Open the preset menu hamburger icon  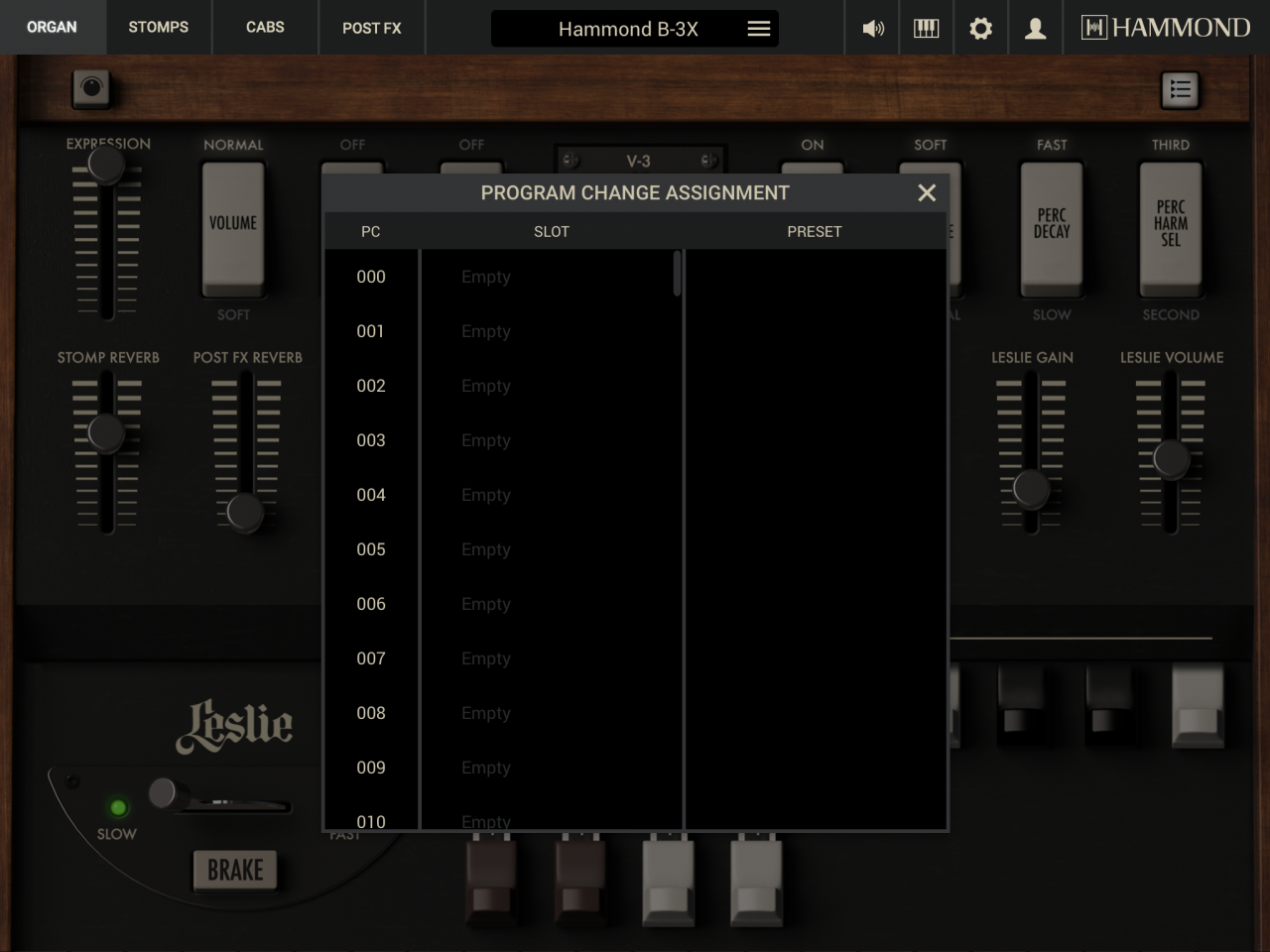point(759,29)
